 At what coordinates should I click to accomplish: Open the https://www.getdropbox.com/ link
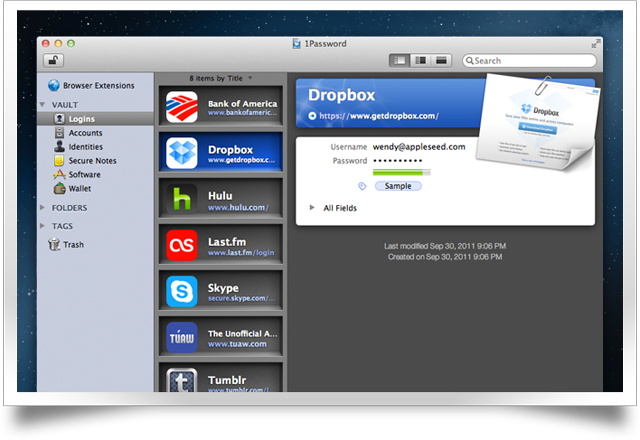point(379,116)
